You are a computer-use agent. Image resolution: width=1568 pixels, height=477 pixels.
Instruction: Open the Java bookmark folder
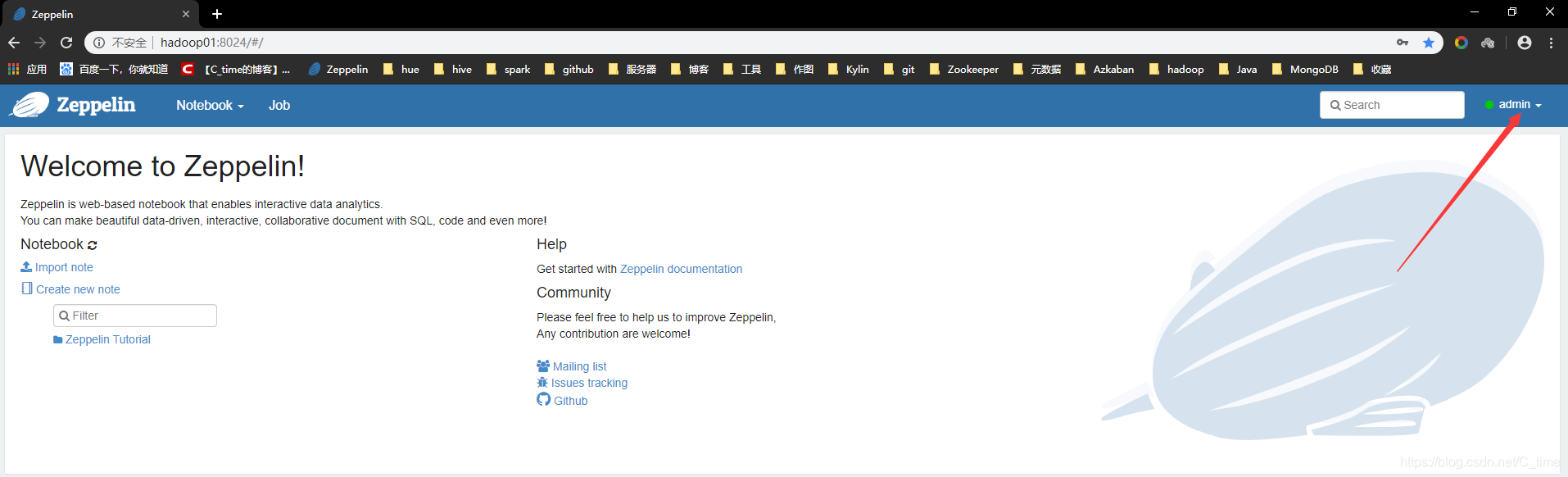1238,70
